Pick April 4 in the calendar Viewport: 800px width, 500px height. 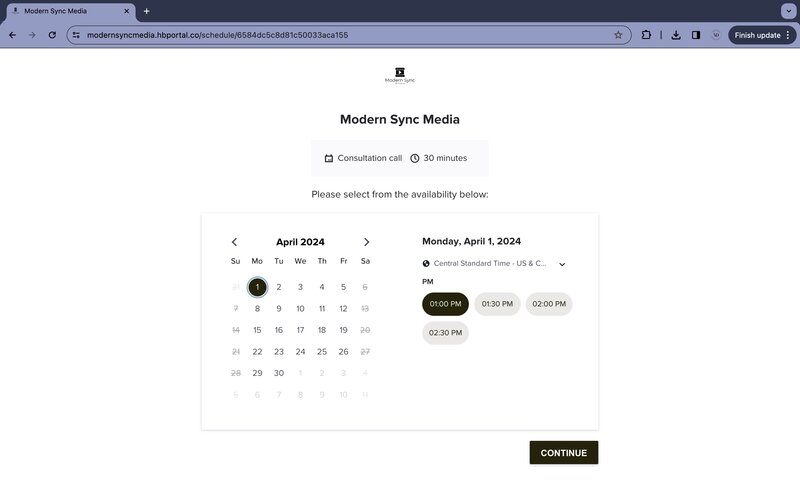point(322,287)
